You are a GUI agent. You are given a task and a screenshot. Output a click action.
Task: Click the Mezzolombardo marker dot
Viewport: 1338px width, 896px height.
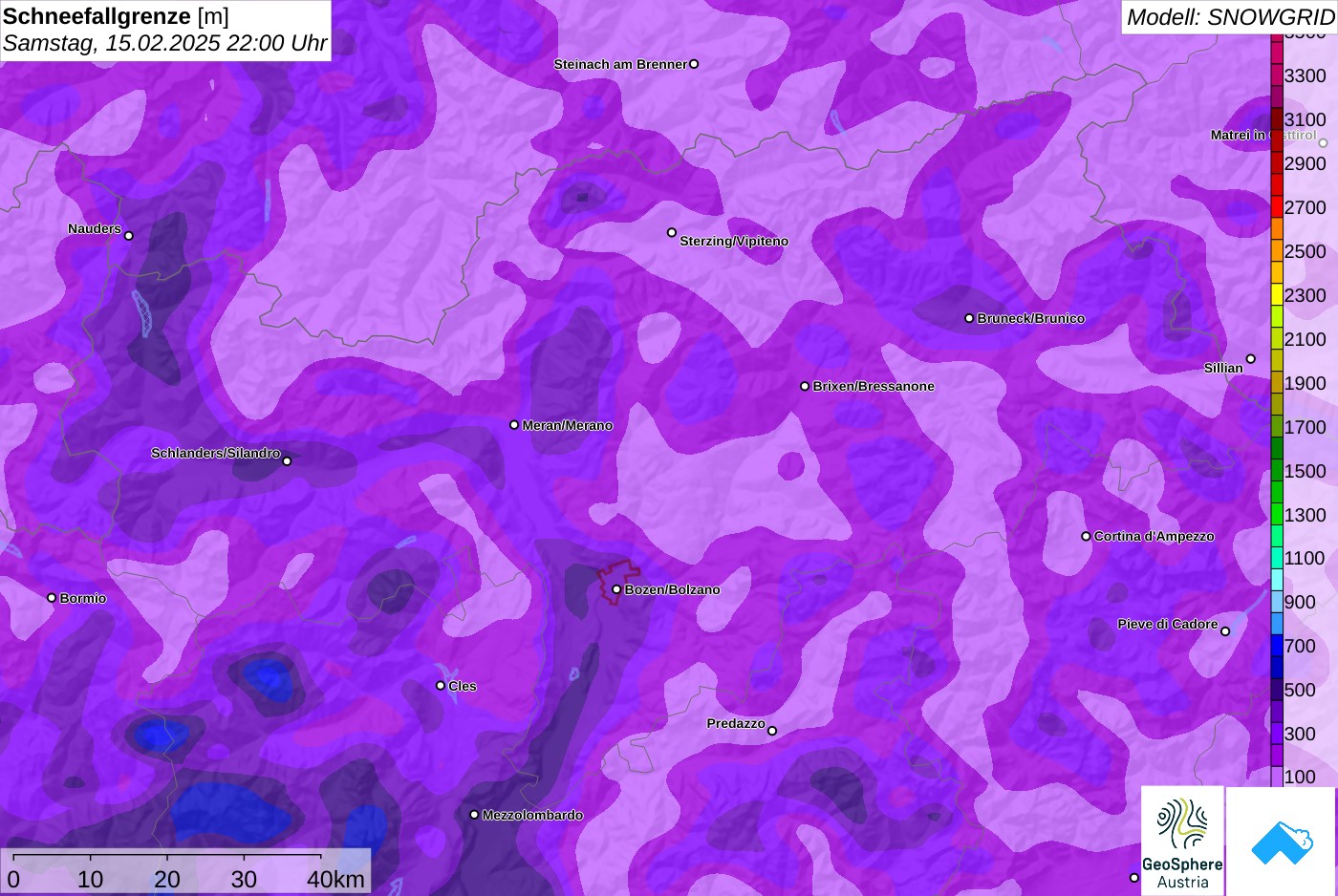(x=474, y=815)
